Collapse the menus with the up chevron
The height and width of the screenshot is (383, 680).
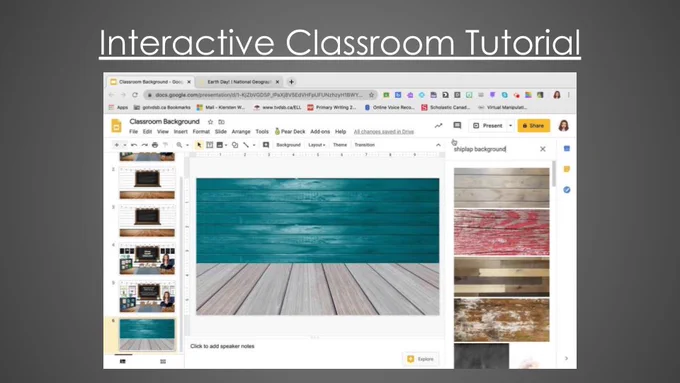point(438,145)
